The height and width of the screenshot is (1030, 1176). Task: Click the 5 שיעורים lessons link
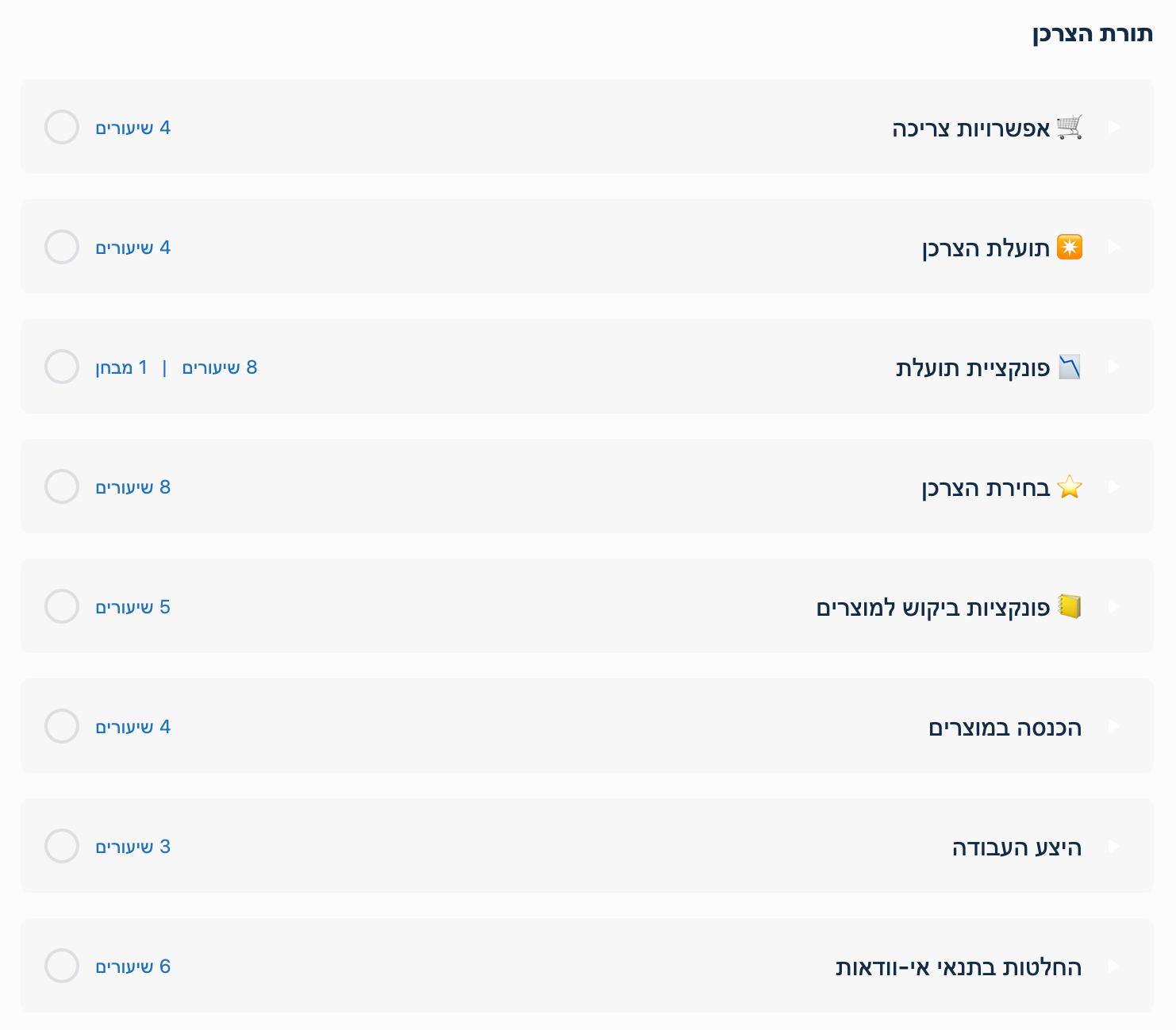pos(133,607)
